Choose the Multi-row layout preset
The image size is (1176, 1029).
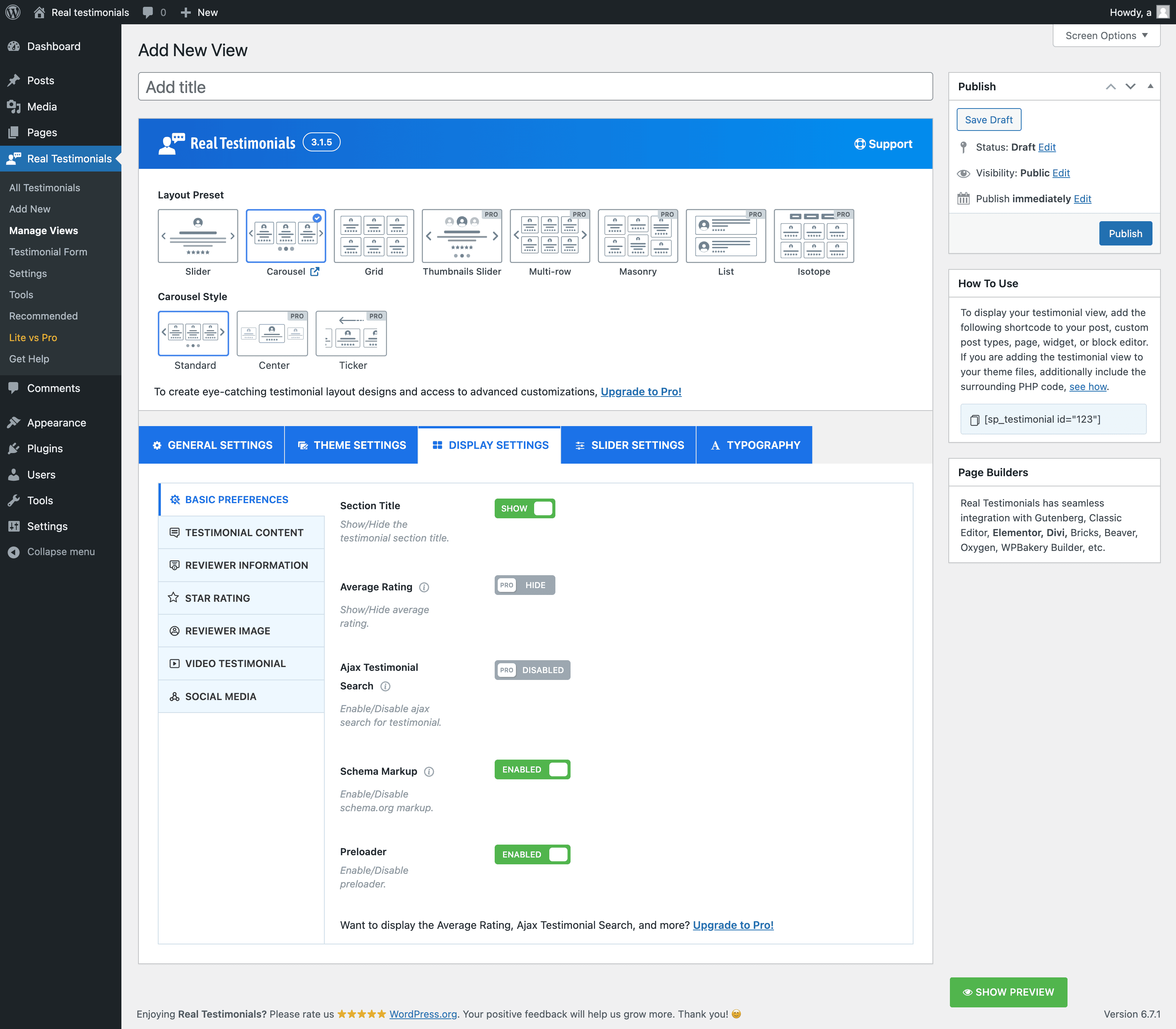[x=550, y=236]
